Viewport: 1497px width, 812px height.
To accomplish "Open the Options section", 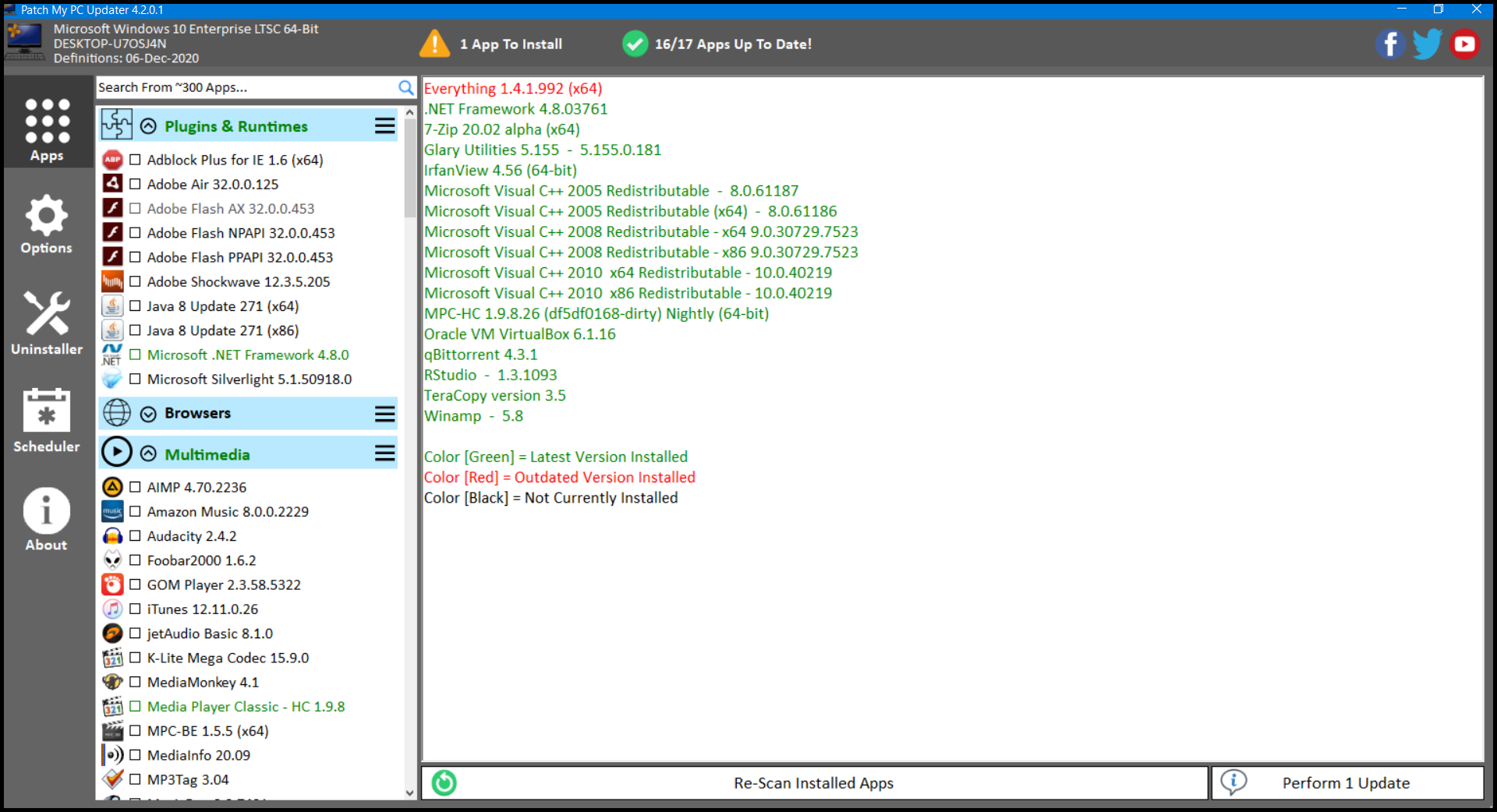I will [47, 224].
